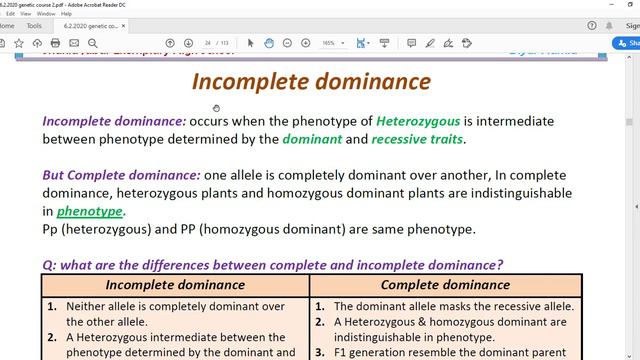The image size is (640, 360).
Task: Click the green word Heterozygous
Action: tap(418, 121)
